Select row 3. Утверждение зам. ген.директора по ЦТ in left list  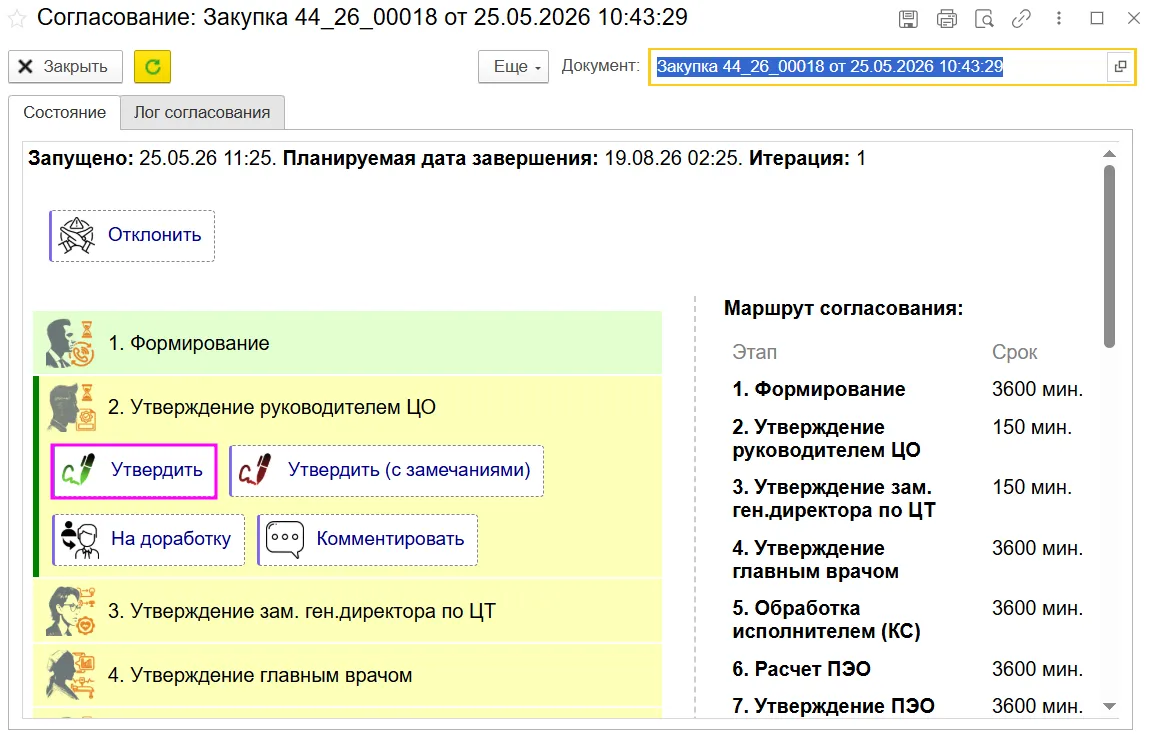[348, 611]
